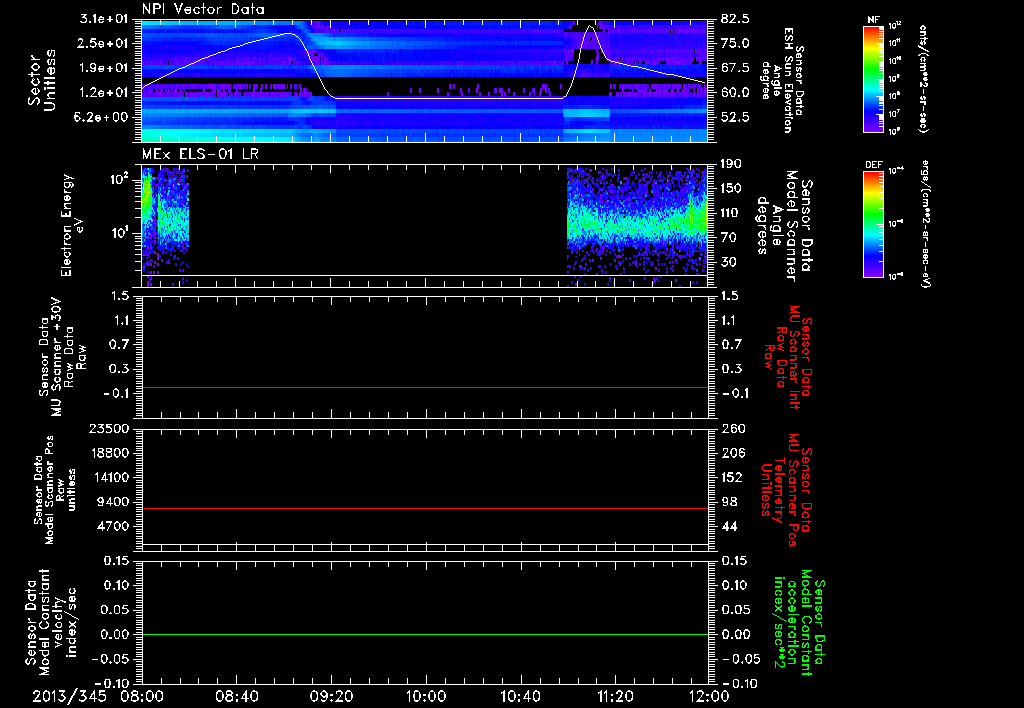Click the Model Scanner Angle degrees axis title

tap(784, 226)
